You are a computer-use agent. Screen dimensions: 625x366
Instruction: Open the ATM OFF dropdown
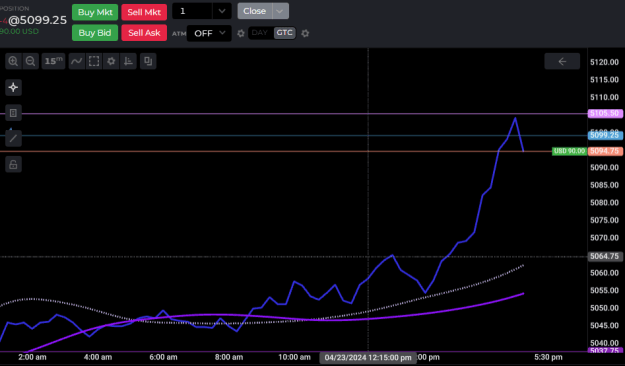click(209, 33)
